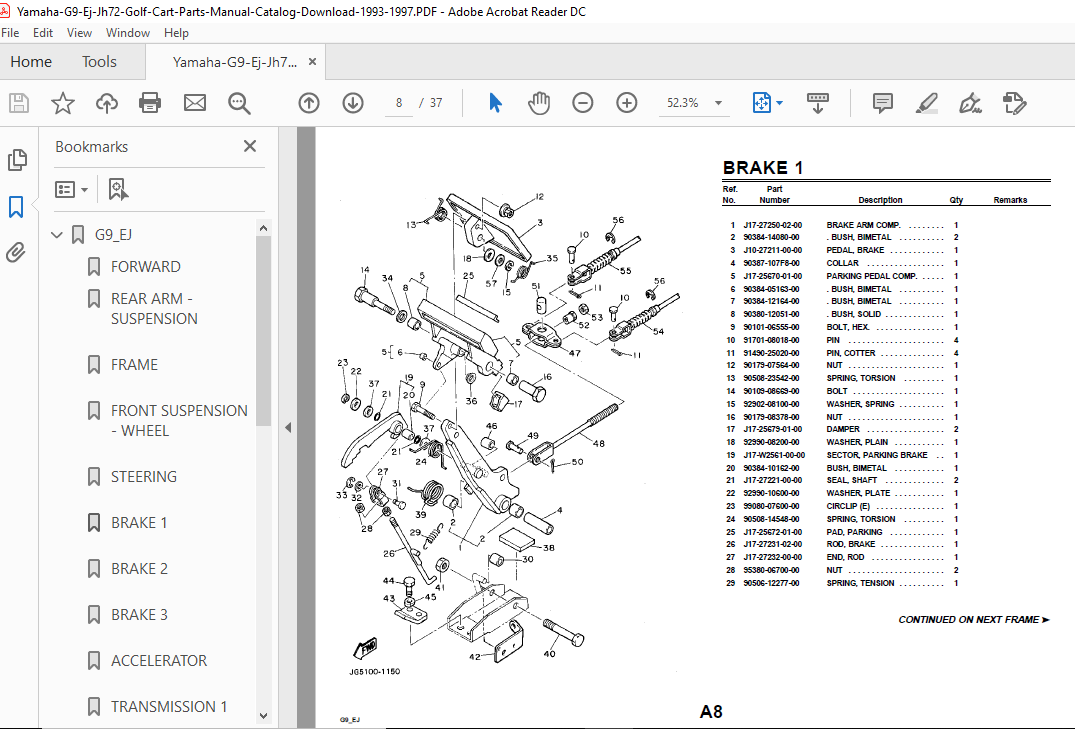The image size is (1075, 729).
Task: Open the Sign document tool
Action: (970, 103)
